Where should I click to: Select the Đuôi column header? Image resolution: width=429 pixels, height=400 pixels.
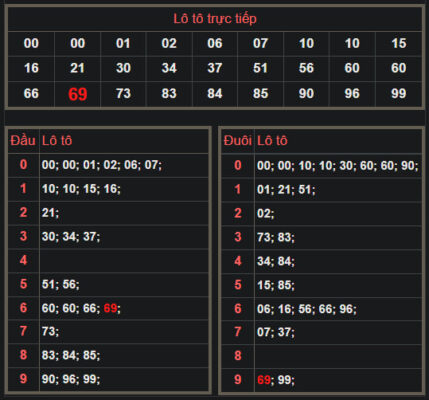238,141
